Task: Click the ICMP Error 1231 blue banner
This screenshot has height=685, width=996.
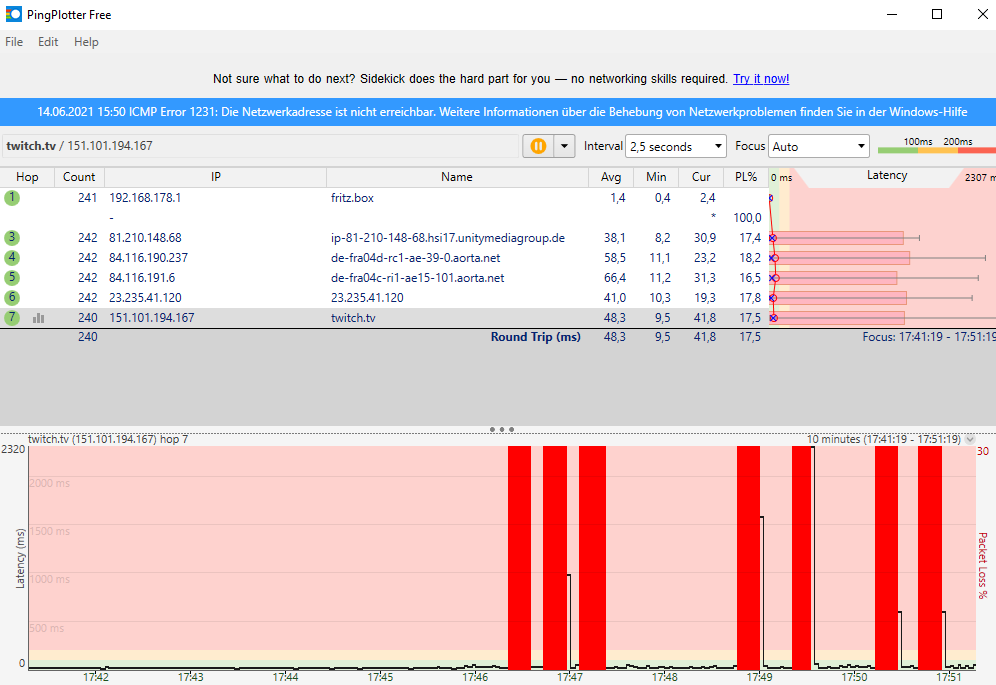Action: (498, 112)
